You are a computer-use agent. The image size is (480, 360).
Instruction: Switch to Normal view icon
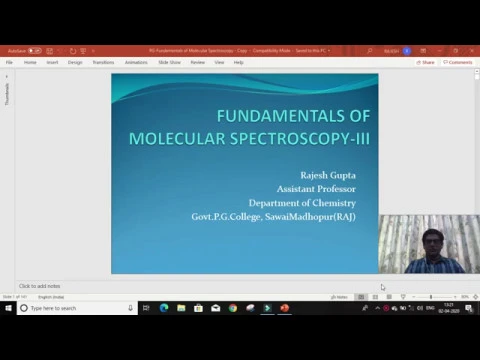pyautogui.click(x=361, y=297)
